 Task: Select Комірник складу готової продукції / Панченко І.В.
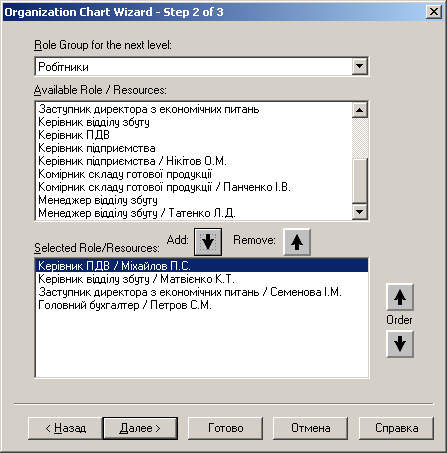194,187
